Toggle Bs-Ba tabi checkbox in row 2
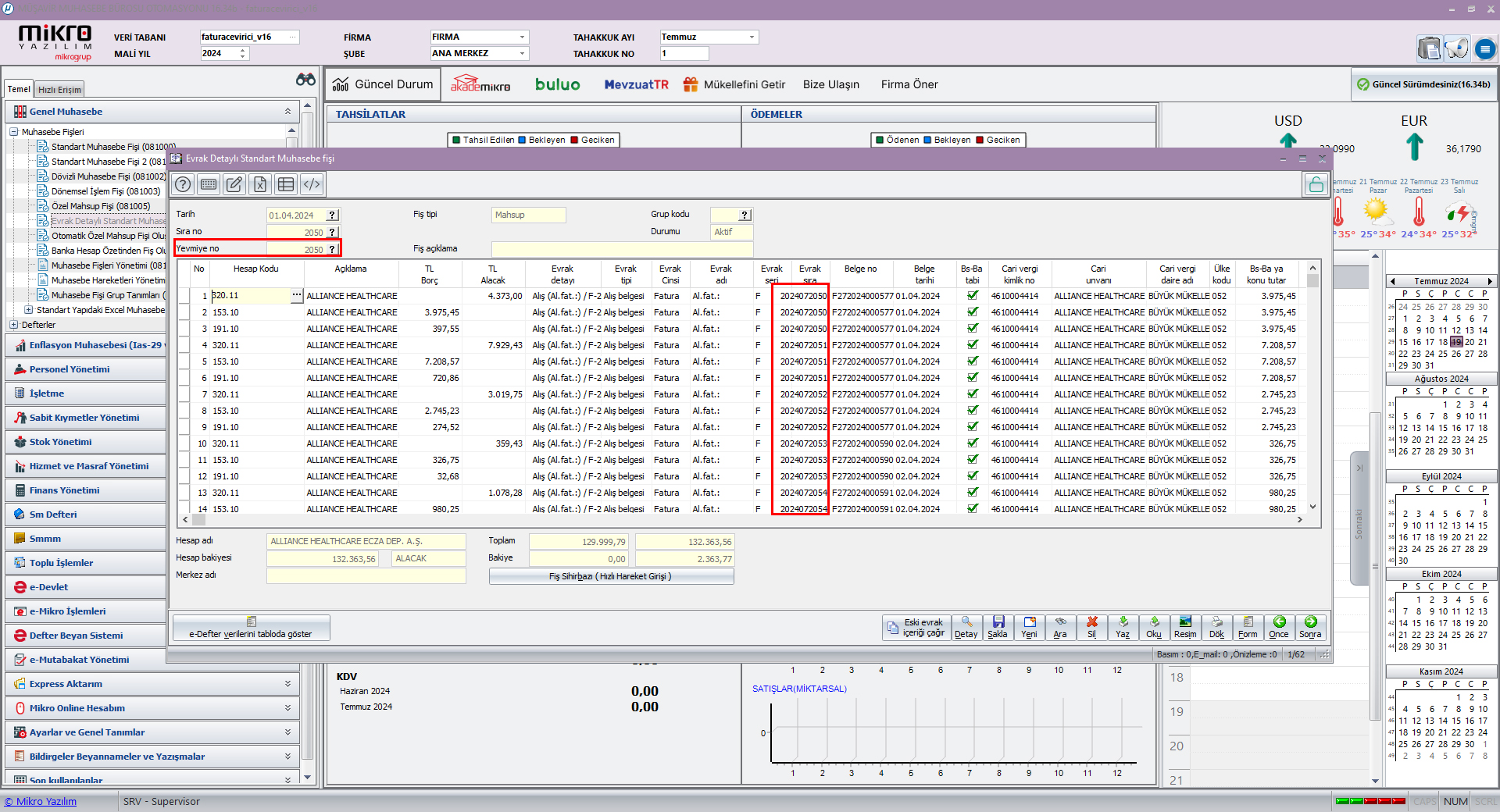 pyautogui.click(x=972, y=312)
